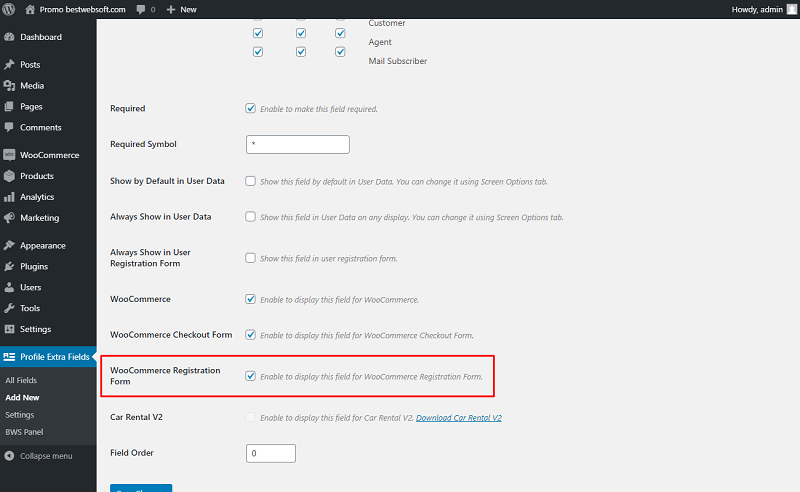
Task: Open the Howdy, admin account menu
Action: (764, 9)
